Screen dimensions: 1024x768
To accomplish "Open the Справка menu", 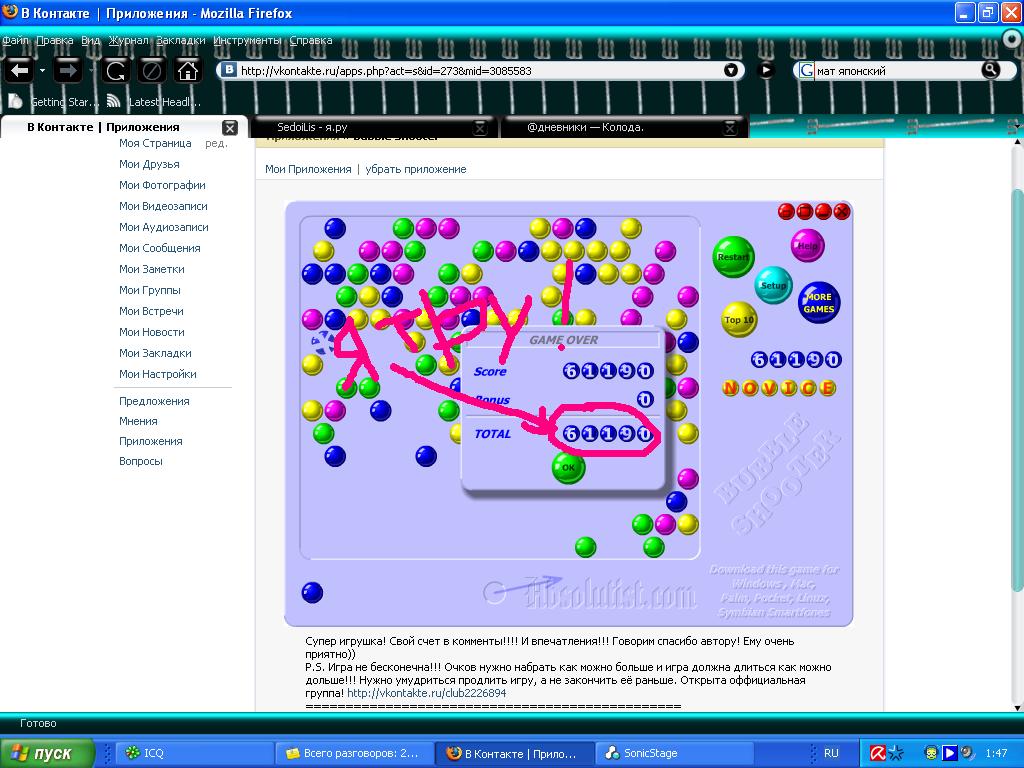I will [311, 40].
